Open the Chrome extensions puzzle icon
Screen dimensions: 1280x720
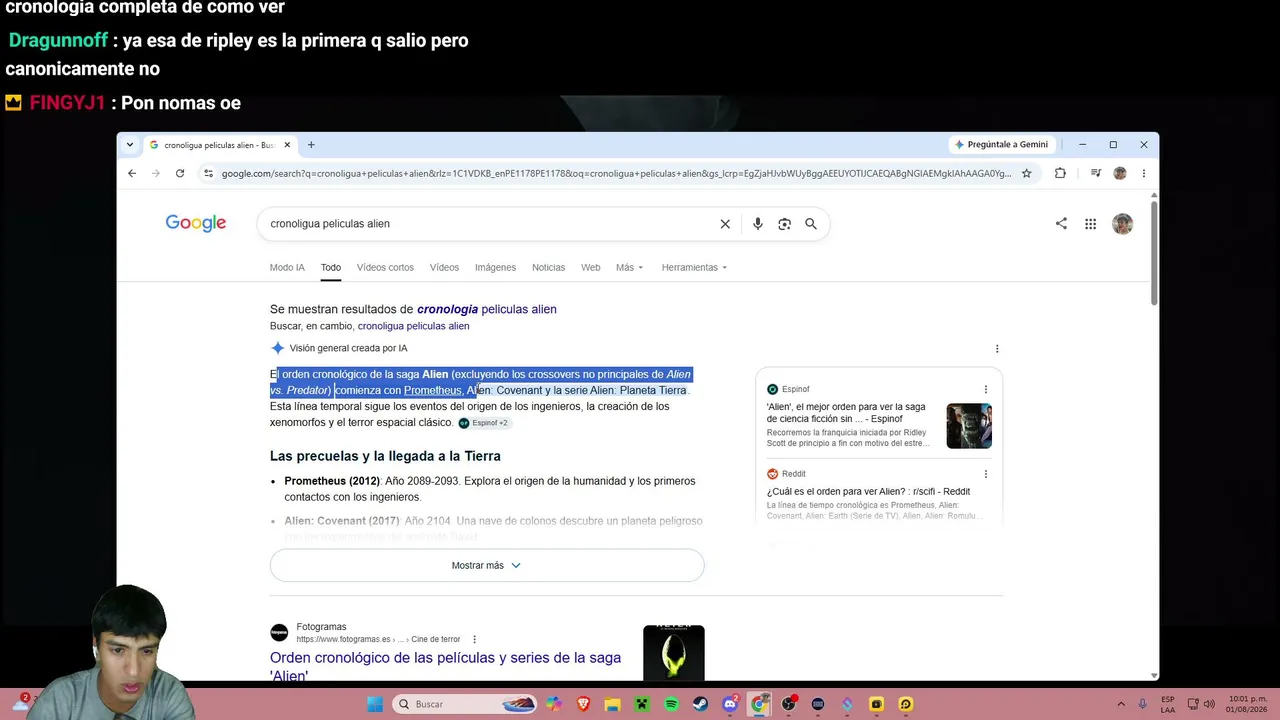1060,173
